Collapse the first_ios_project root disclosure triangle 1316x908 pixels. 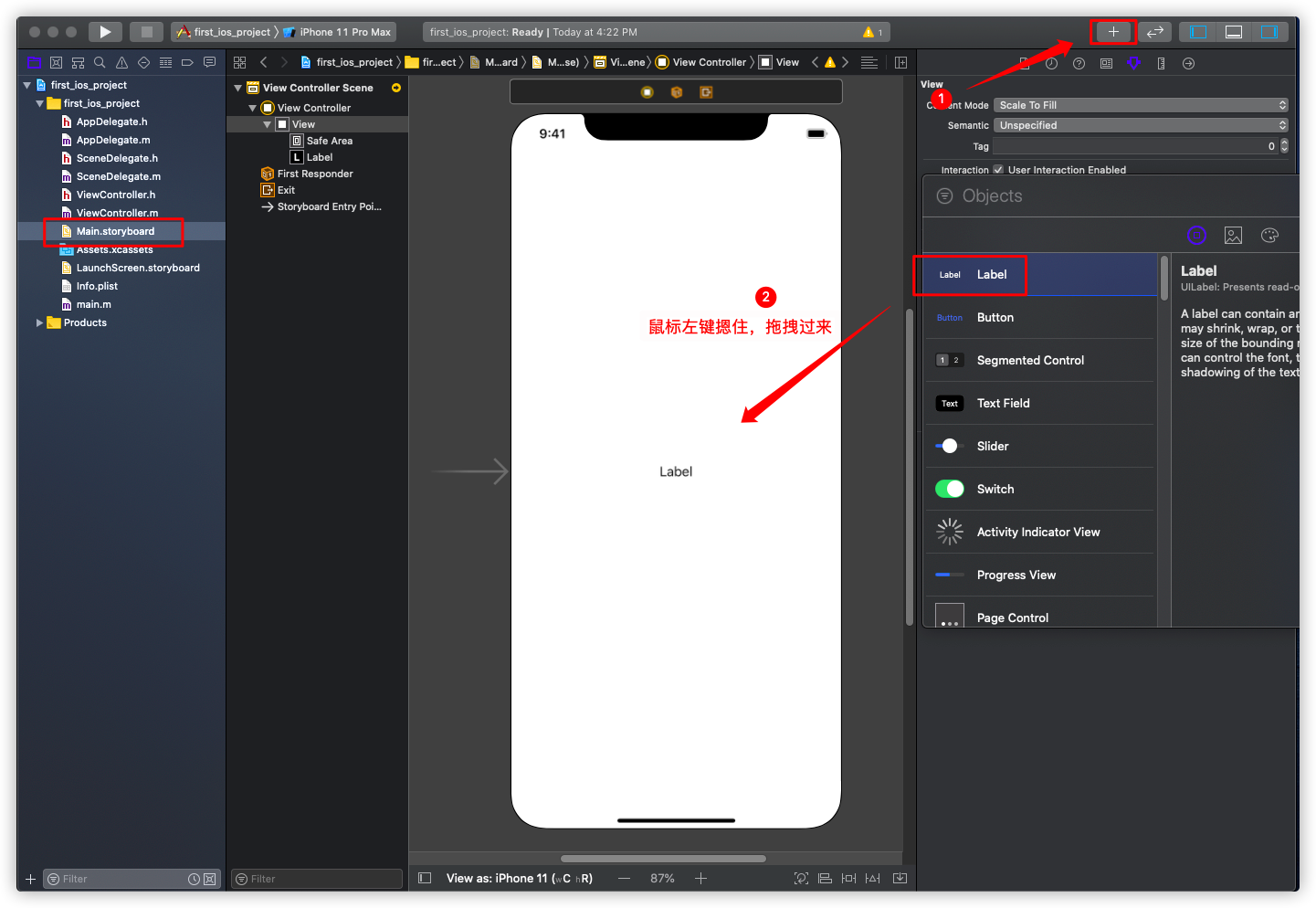click(27, 85)
